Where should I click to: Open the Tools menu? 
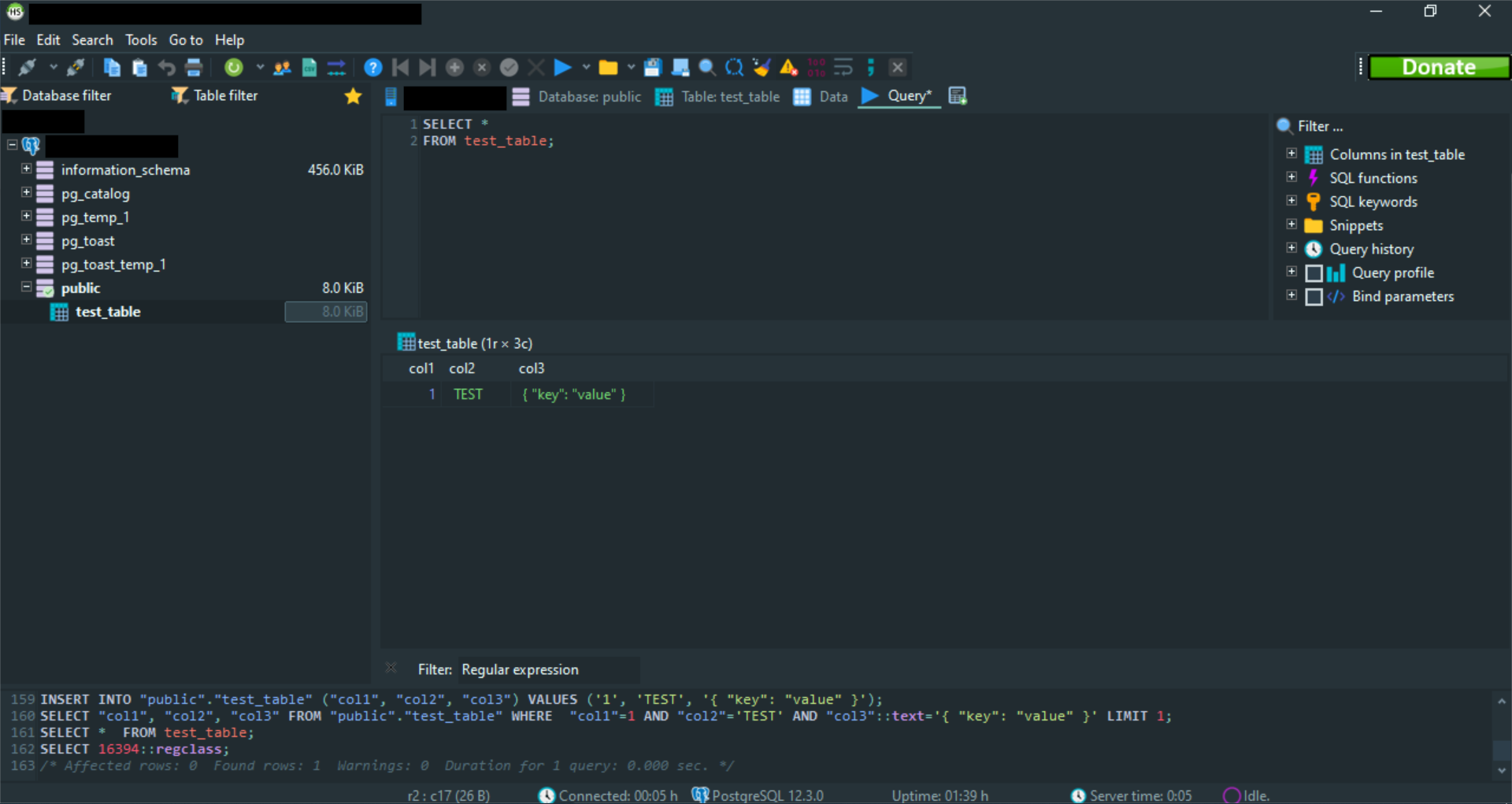pyautogui.click(x=141, y=40)
